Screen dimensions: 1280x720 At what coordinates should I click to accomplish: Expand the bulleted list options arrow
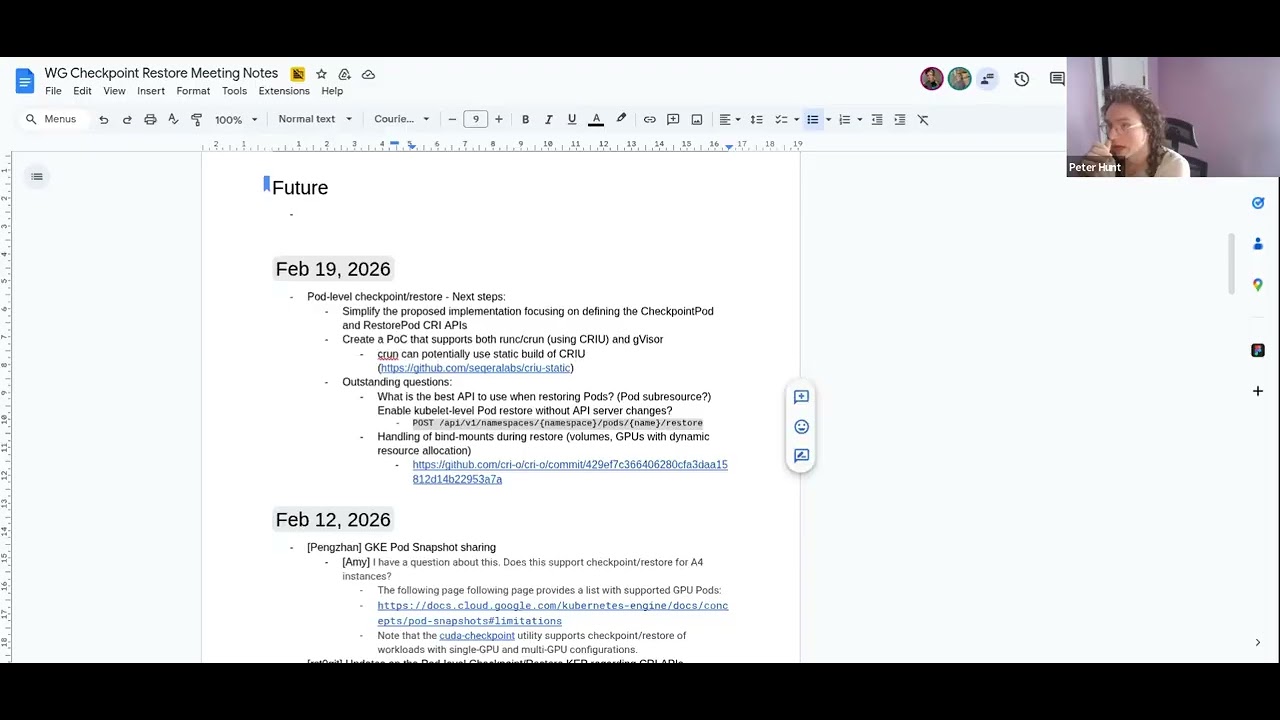pyautogui.click(x=828, y=119)
